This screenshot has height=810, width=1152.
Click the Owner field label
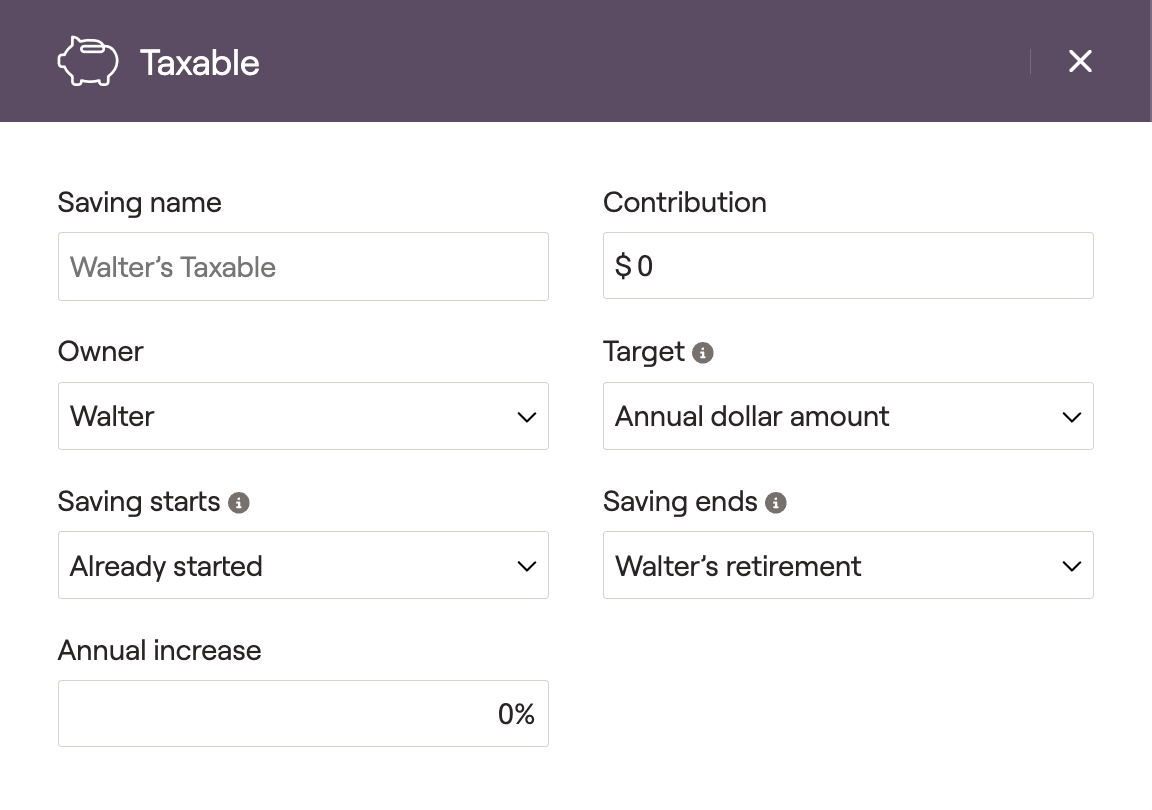101,352
